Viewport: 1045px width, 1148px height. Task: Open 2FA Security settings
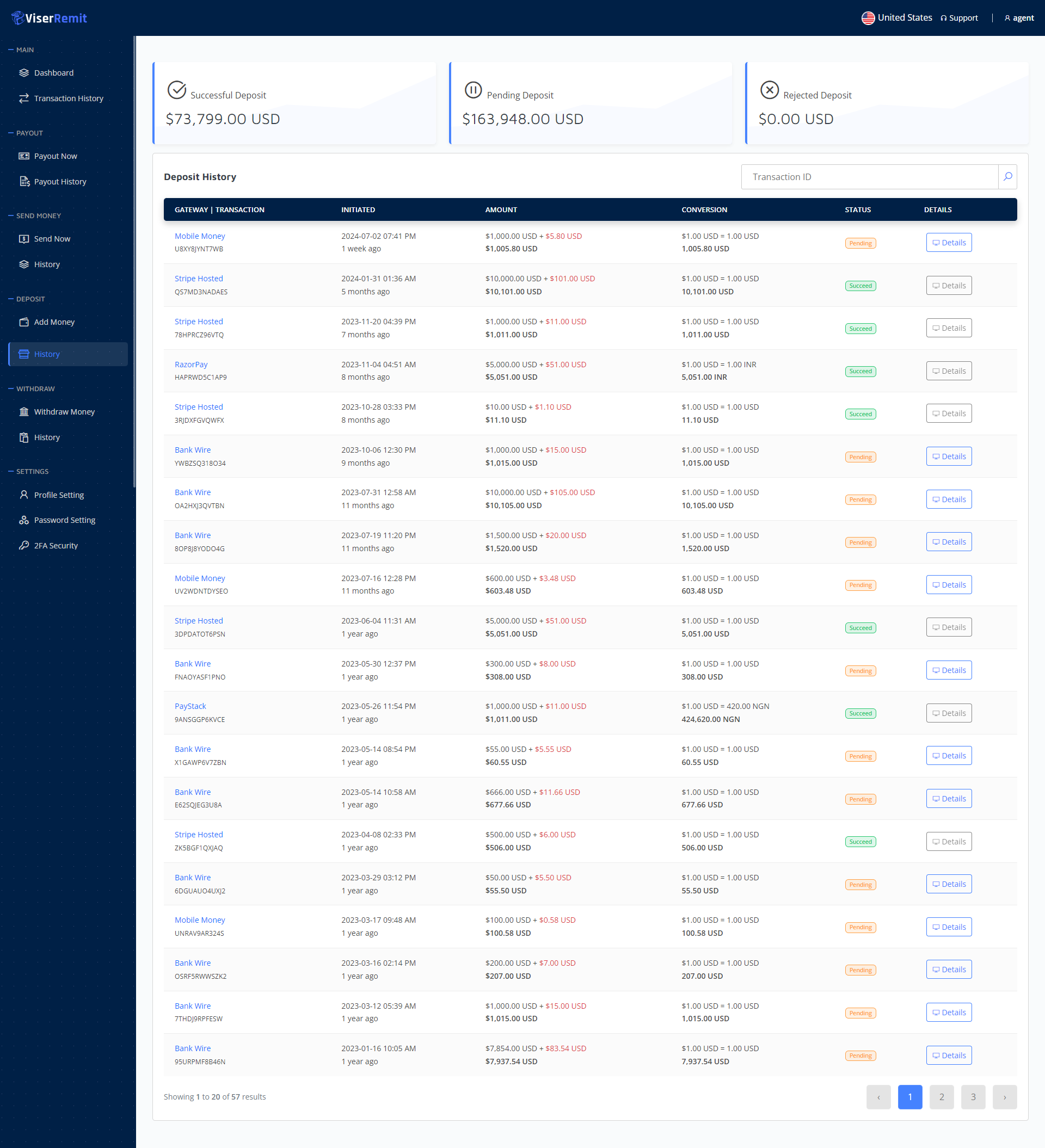click(56, 546)
